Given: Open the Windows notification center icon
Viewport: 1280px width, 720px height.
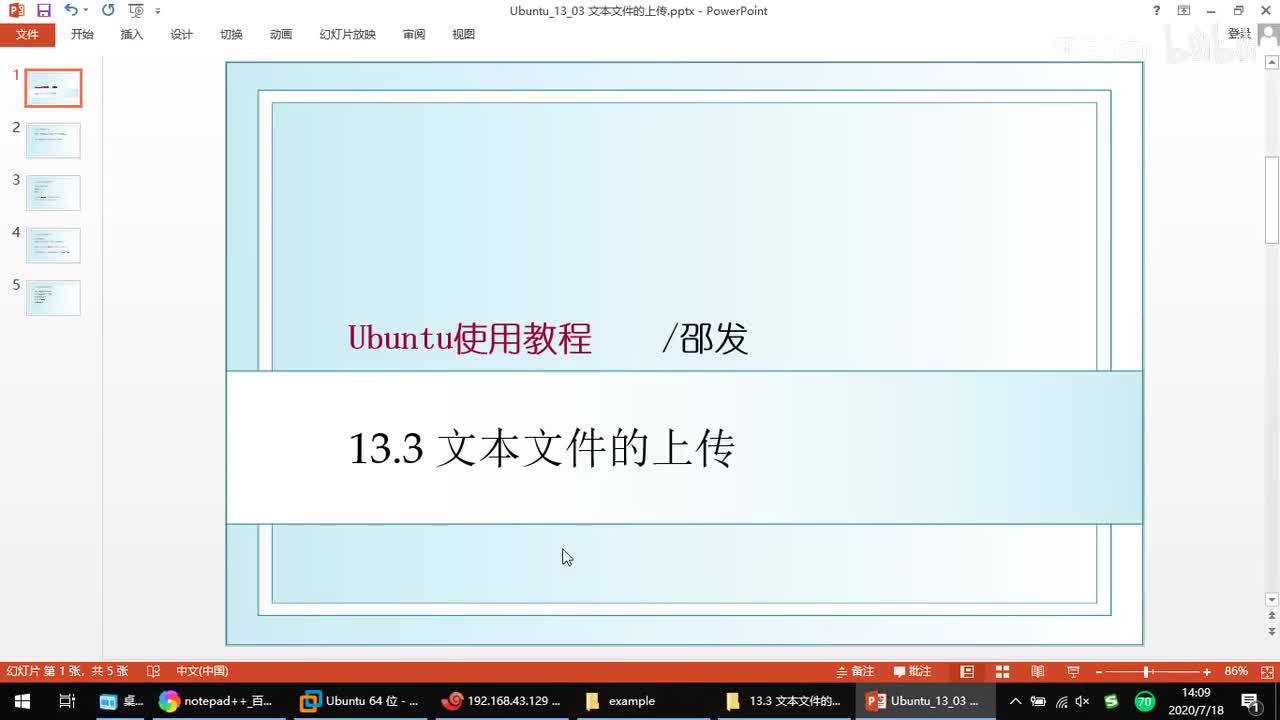Looking at the screenshot, I should (1250, 701).
